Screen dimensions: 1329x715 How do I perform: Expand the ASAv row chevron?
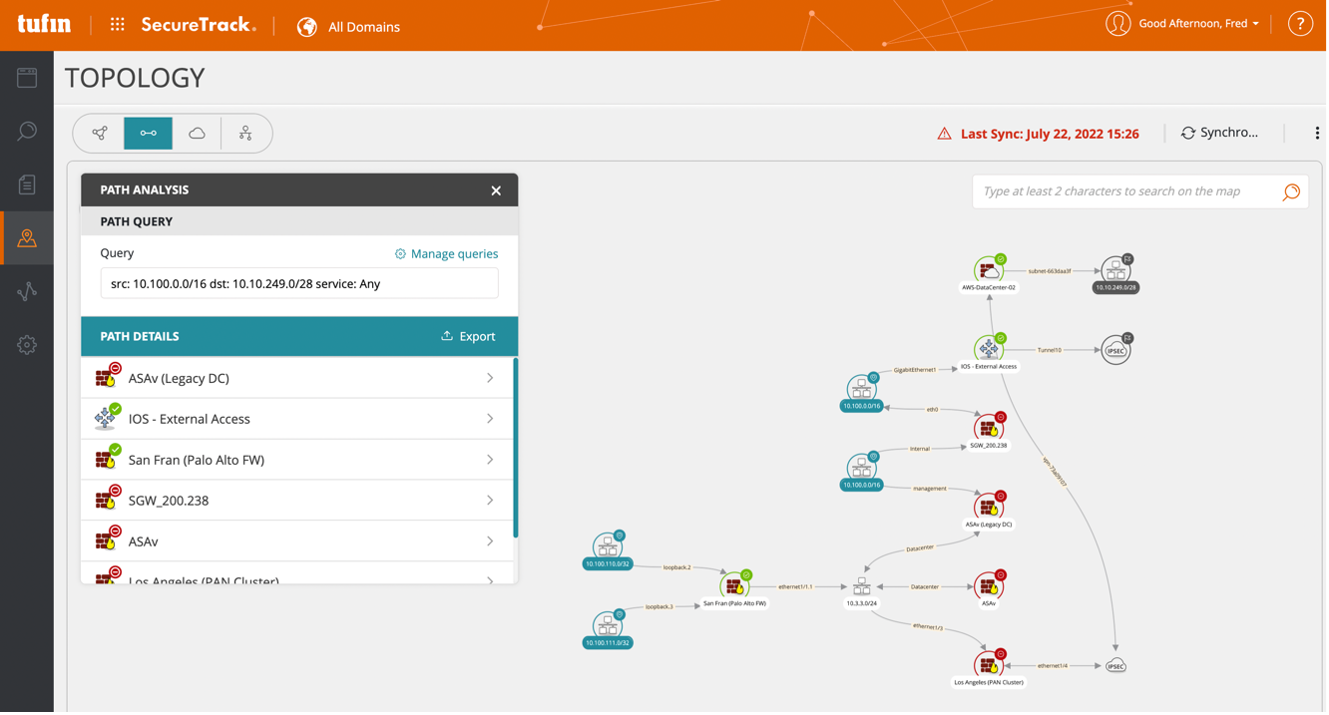[x=490, y=541]
